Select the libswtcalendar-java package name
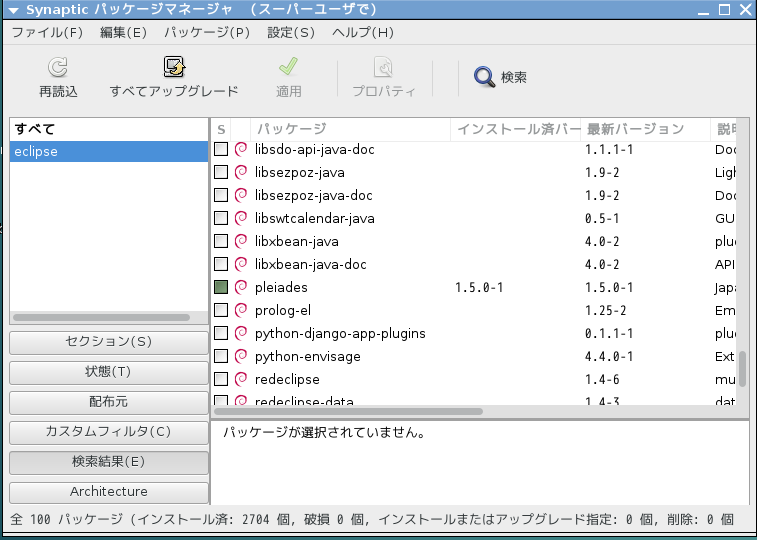 [x=314, y=219]
